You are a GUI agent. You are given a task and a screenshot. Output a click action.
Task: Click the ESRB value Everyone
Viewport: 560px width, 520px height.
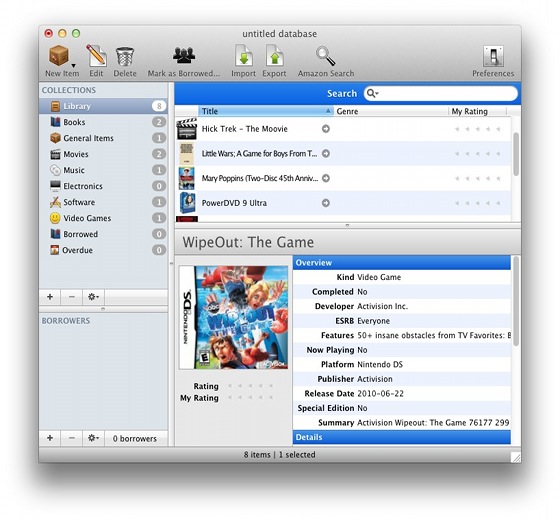point(374,321)
